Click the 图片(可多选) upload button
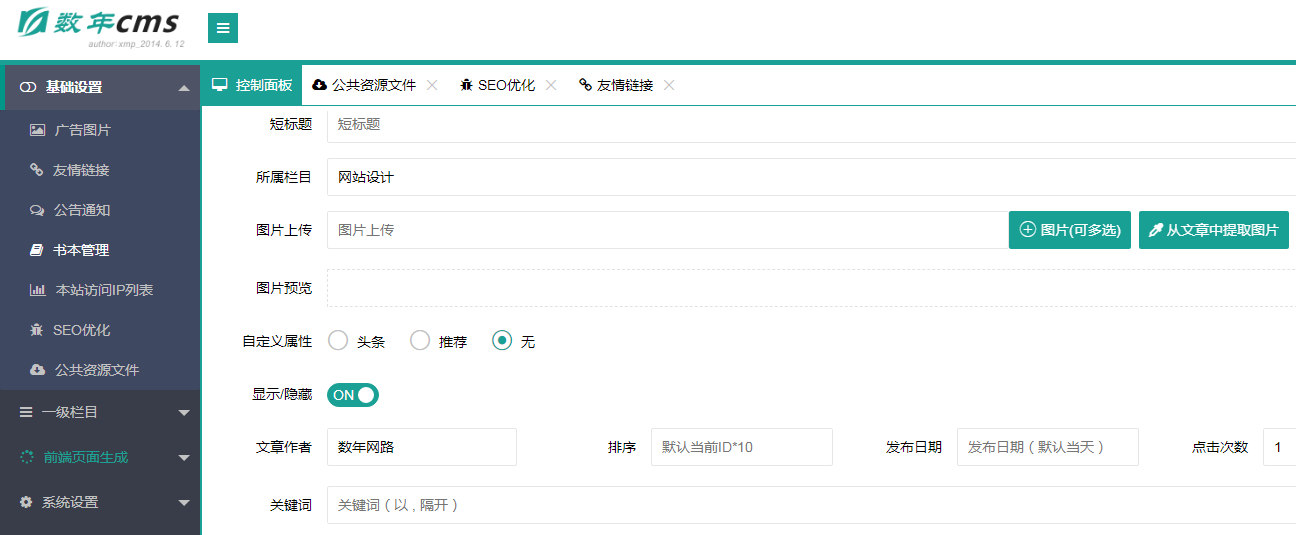 (x=1069, y=230)
